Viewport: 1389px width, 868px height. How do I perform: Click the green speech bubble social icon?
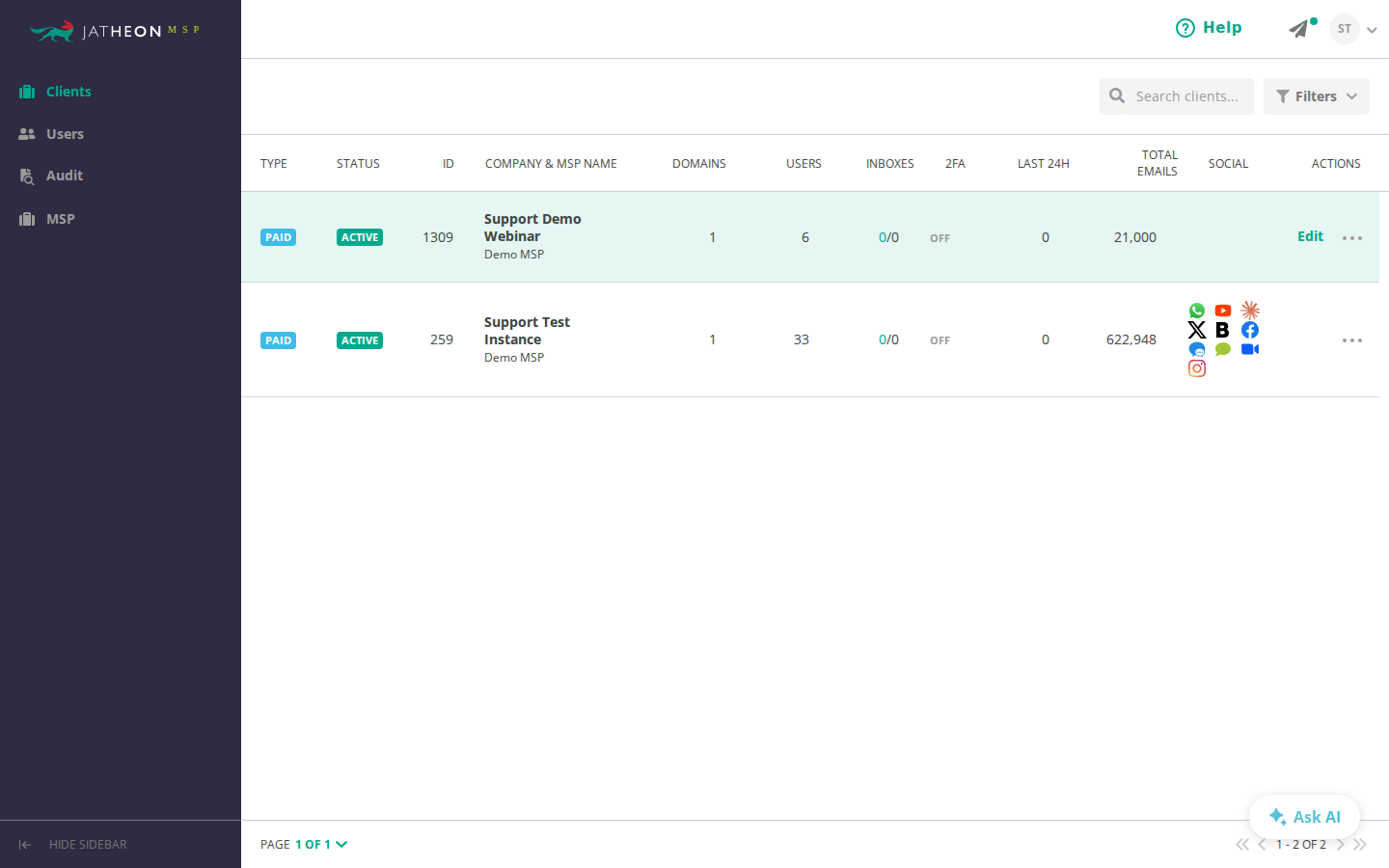(x=1223, y=349)
